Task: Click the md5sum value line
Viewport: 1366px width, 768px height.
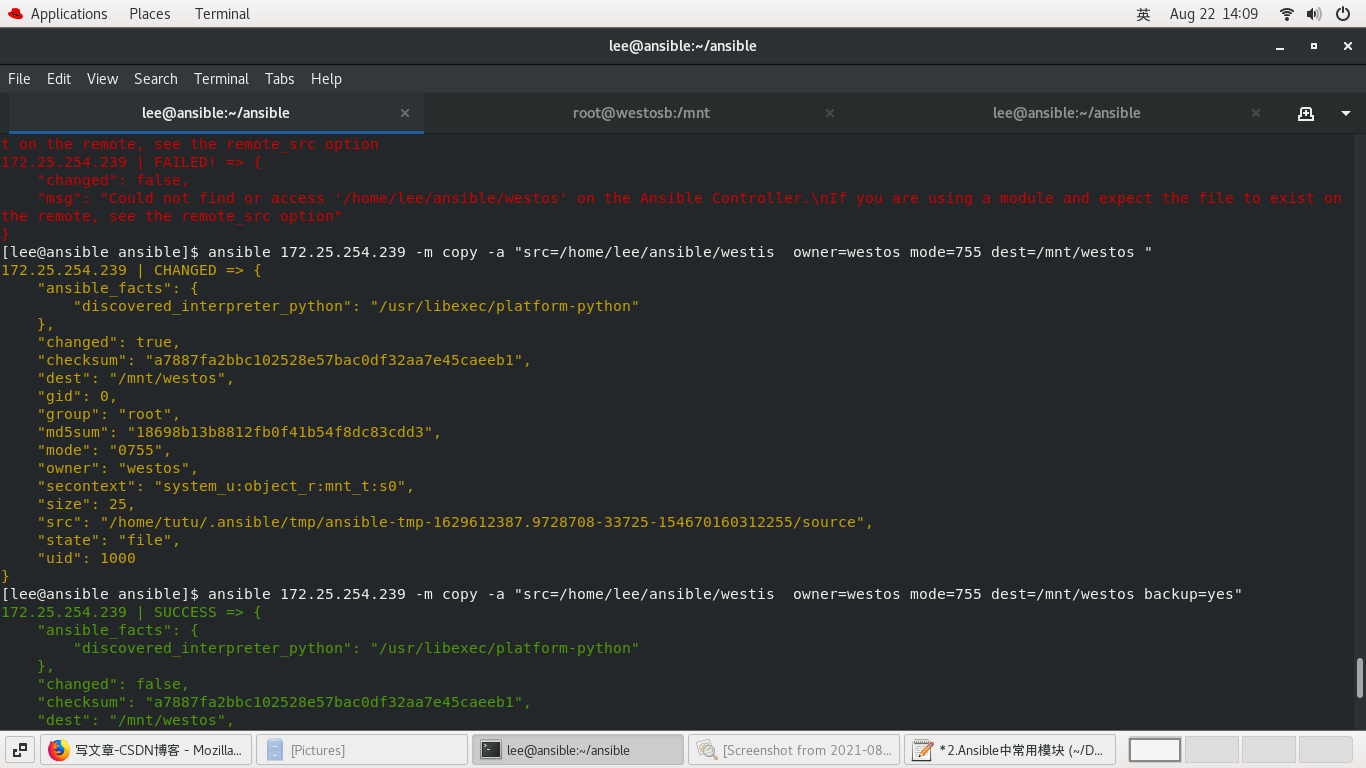Action: (x=239, y=432)
